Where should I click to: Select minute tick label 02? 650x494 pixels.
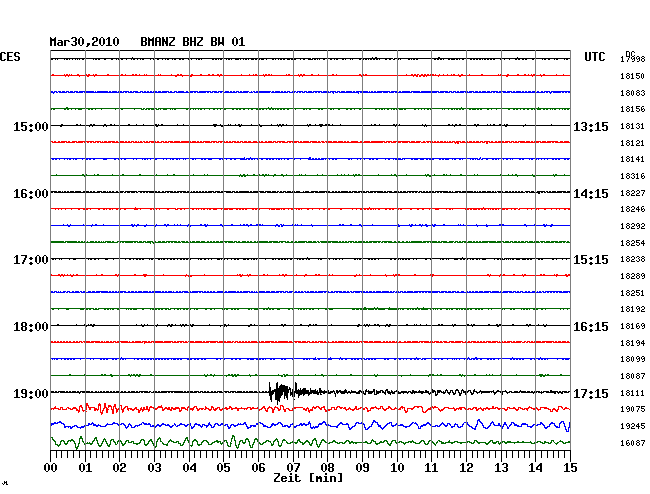(119, 468)
